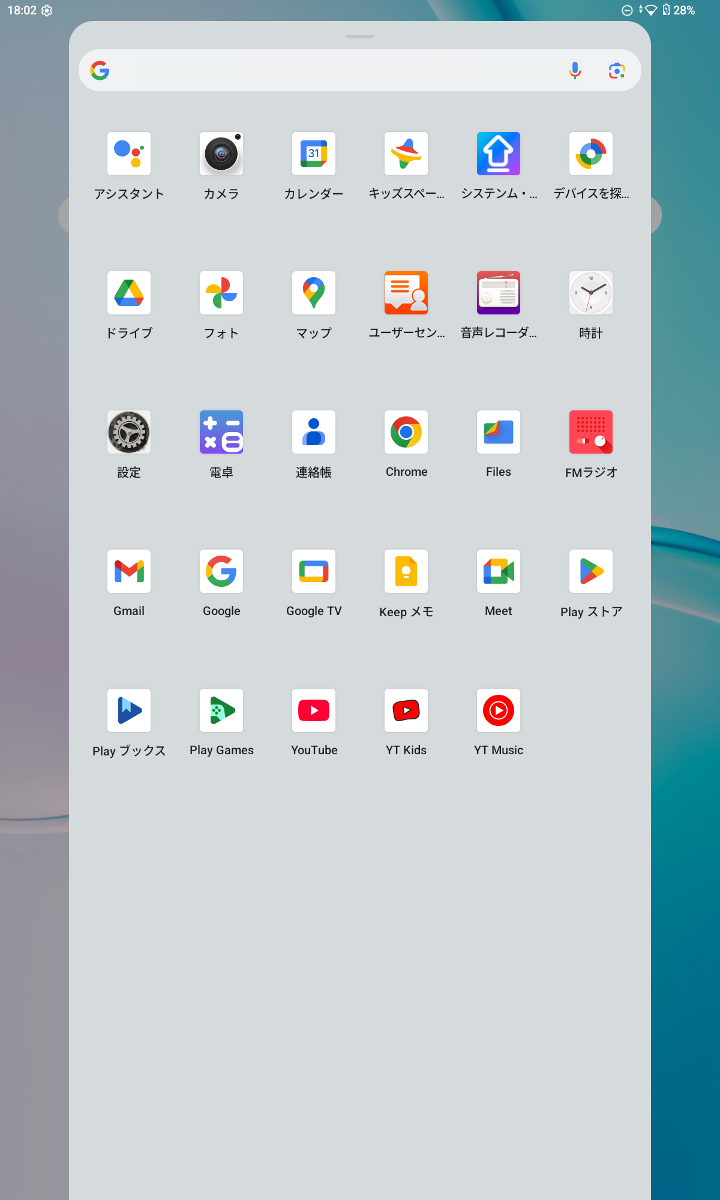The width and height of the screenshot is (720, 1200).
Task: Open the Google Drive app (ドライブ)
Action: [129, 293]
